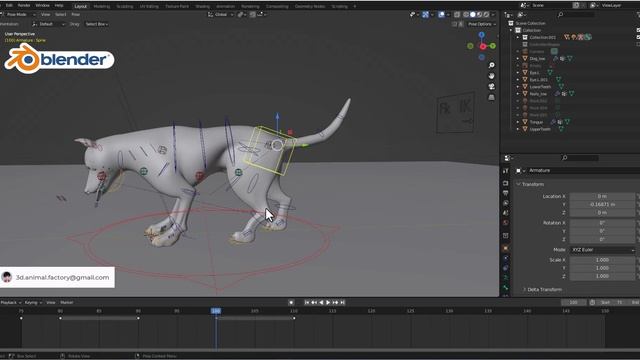Switch to the Sculpting workspace tab
Screen dimensions: 640x360
pyautogui.click(x=124, y=6)
